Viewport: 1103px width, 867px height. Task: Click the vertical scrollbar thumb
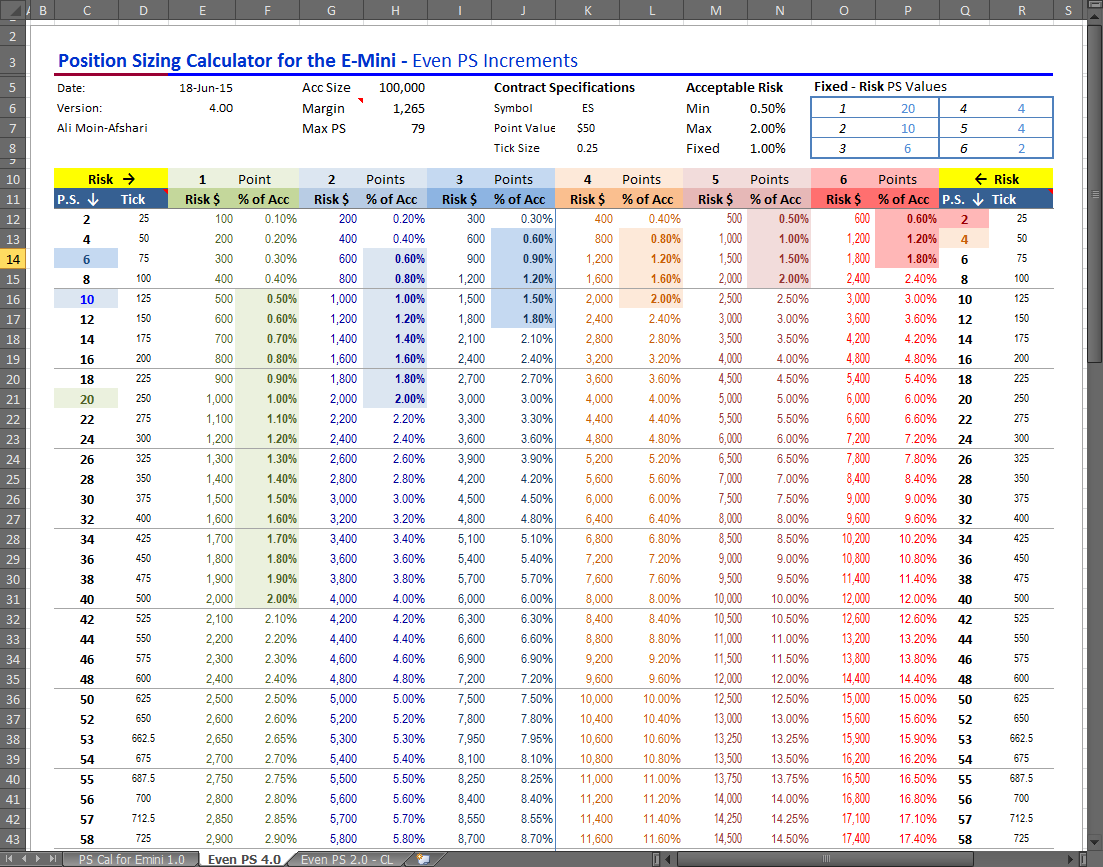1094,193
